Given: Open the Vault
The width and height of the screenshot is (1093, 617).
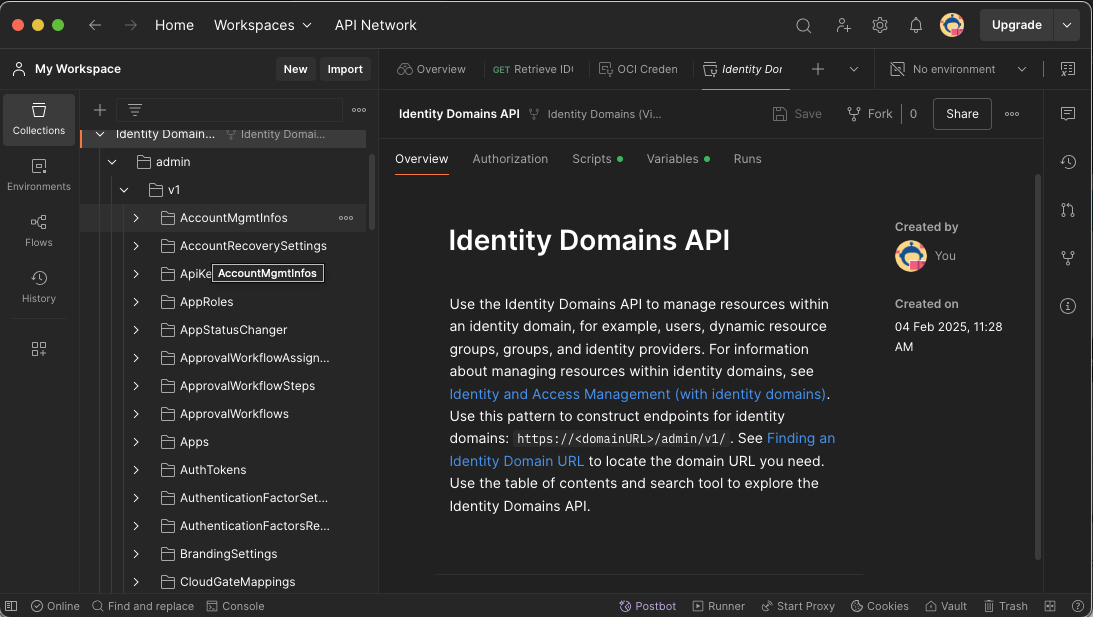Looking at the screenshot, I should [x=945, y=606].
